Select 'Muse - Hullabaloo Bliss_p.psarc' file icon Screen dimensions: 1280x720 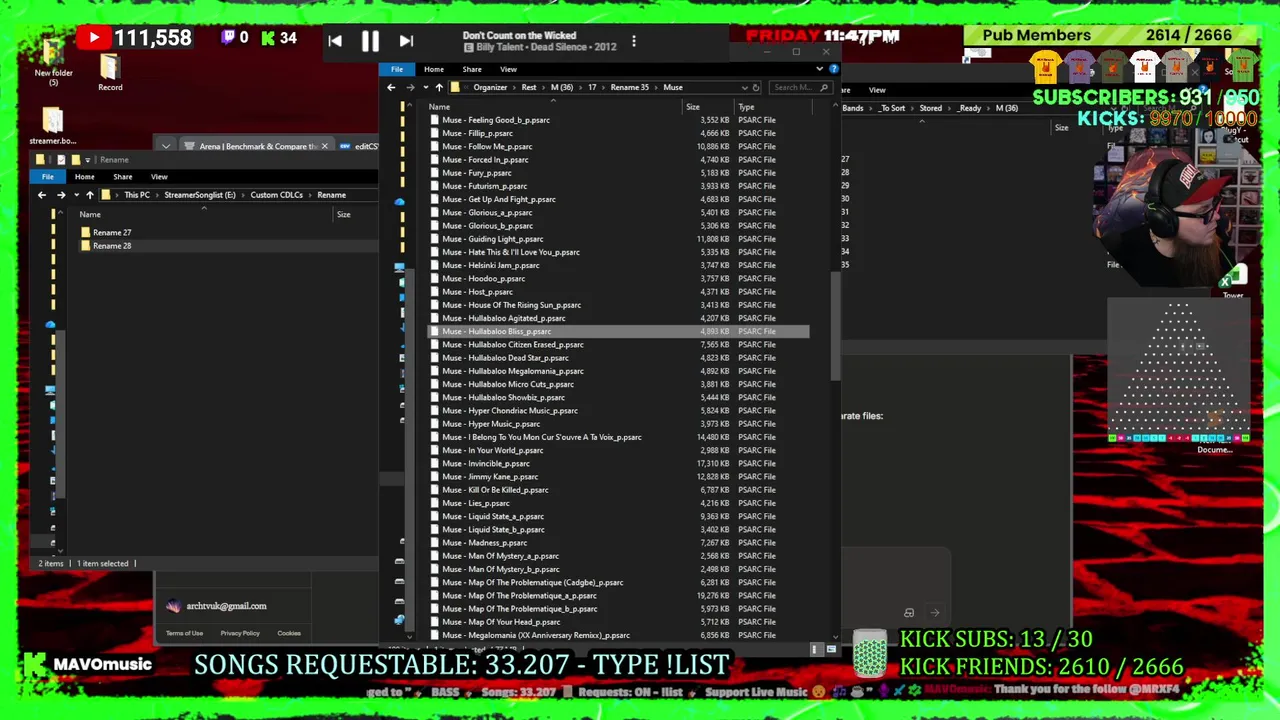435,331
